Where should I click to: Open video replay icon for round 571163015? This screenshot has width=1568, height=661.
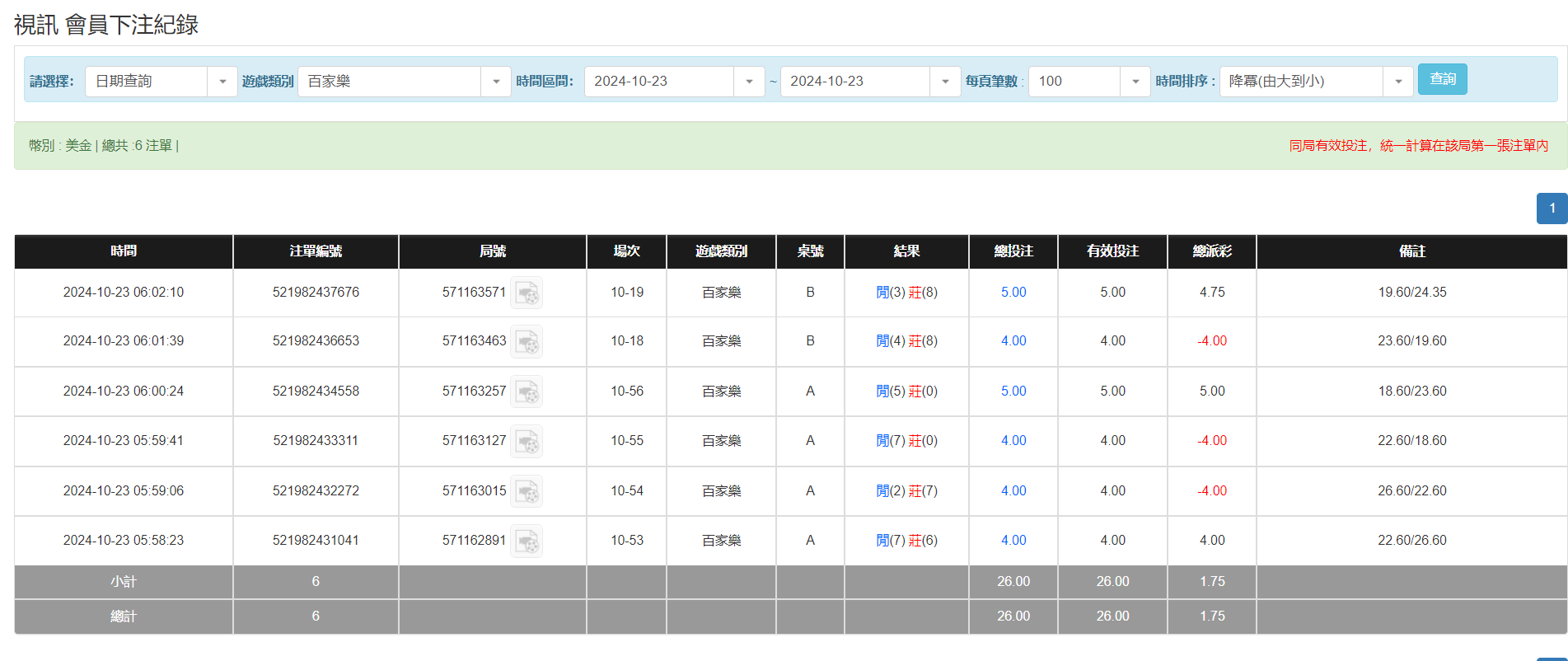point(527,491)
